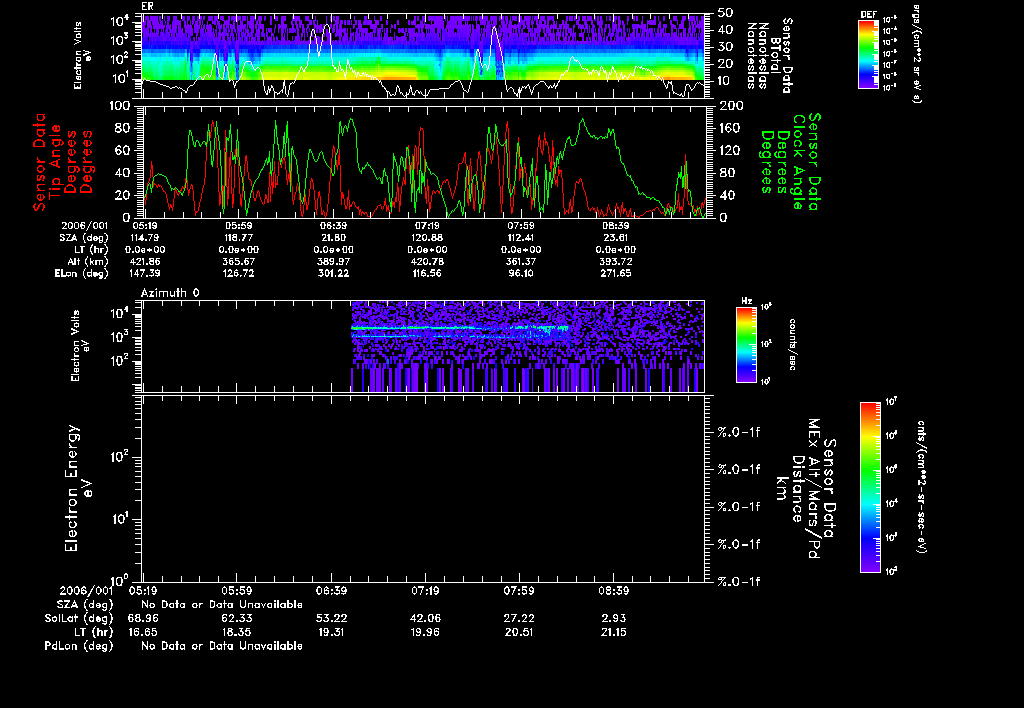Viewport: 1024px width, 708px height.
Task: Click inside the empty Electron Energy plot
Action: coord(423,487)
